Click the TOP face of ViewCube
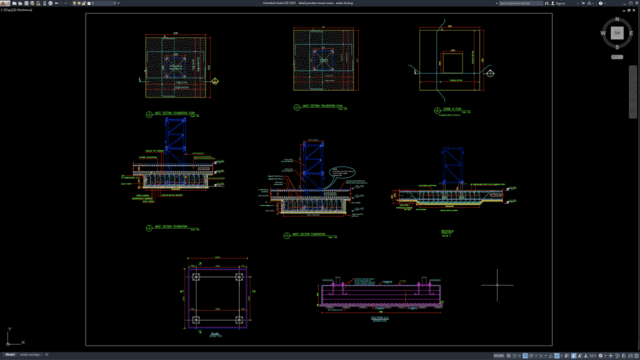 (617, 33)
